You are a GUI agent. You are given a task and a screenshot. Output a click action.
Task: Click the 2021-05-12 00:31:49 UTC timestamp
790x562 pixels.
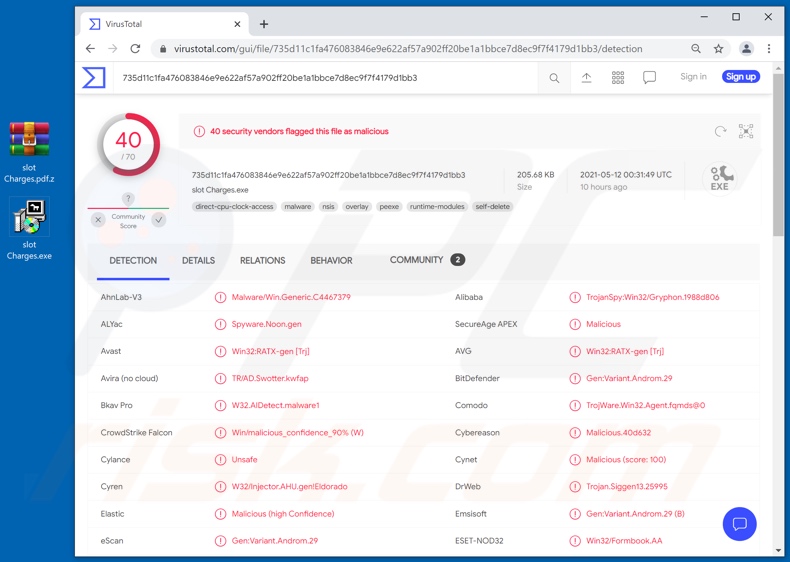click(625, 175)
